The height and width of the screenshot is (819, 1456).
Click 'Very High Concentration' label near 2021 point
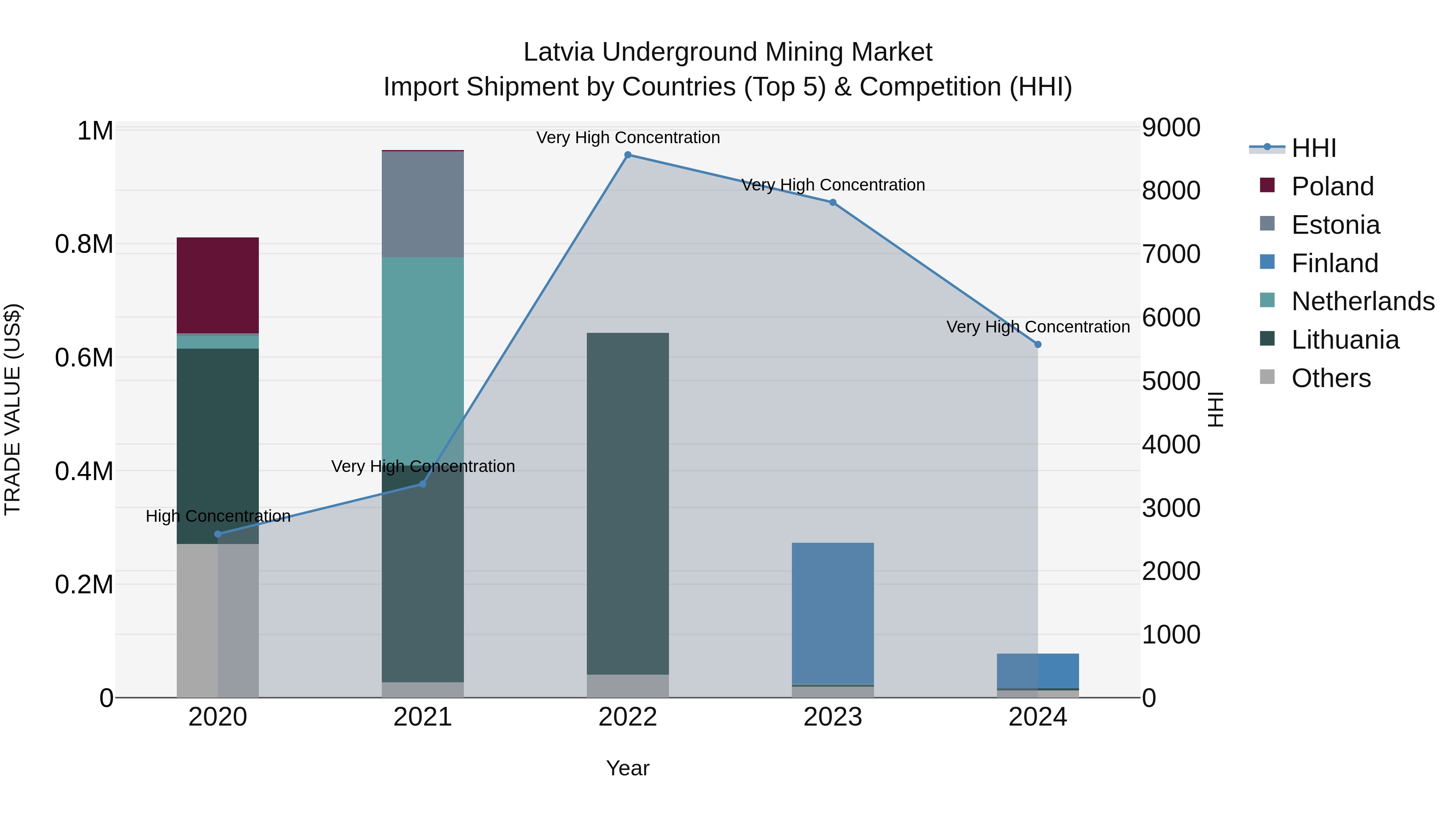click(423, 466)
